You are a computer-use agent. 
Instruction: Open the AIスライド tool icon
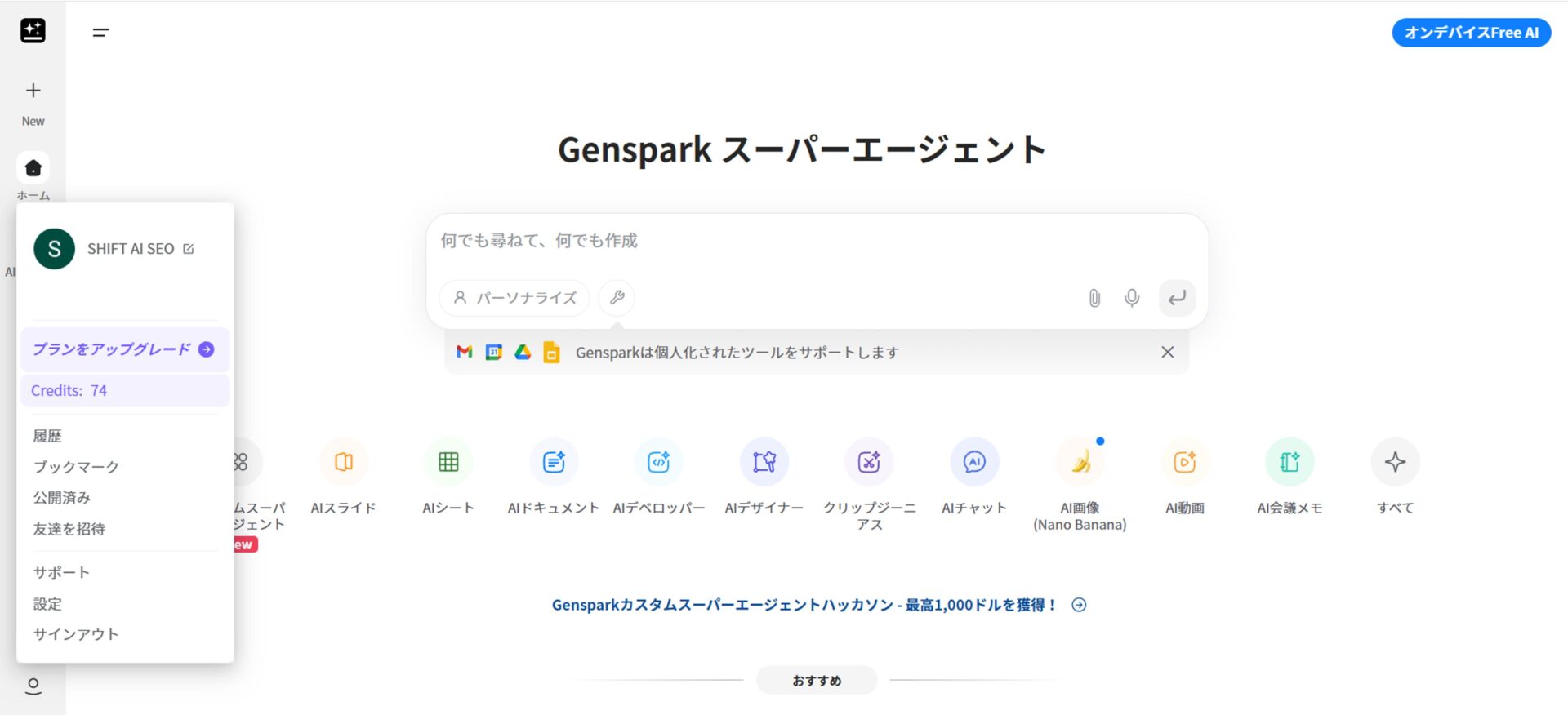(344, 462)
